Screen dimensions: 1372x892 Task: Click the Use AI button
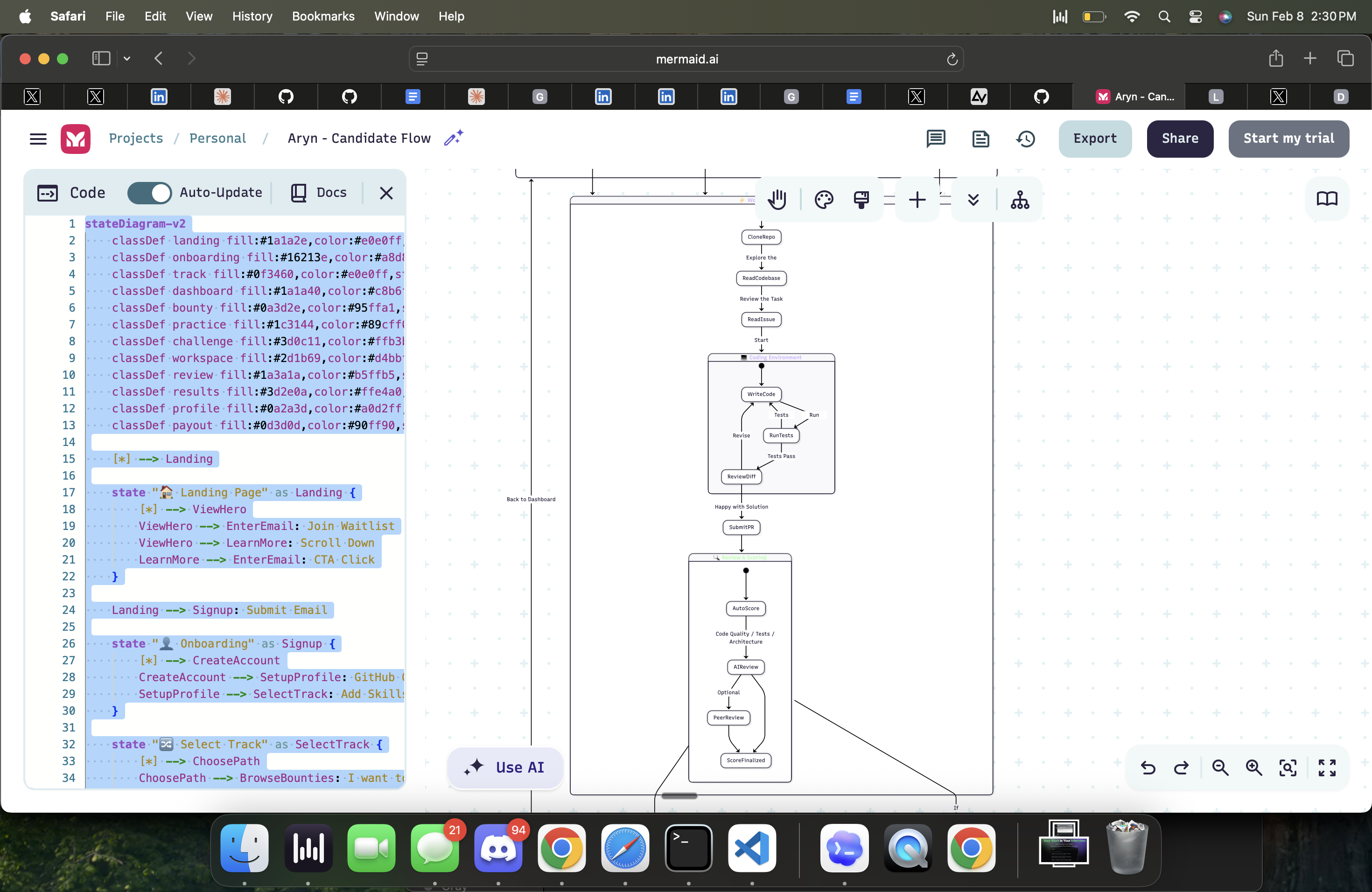(505, 767)
